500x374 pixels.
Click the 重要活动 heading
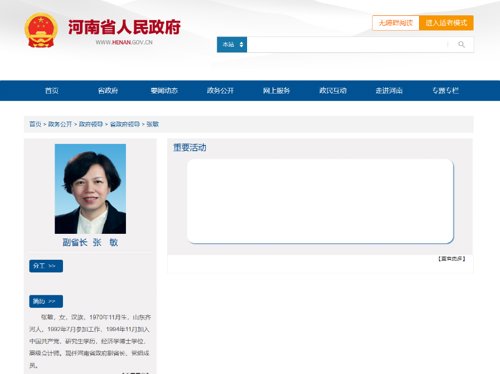(x=190, y=148)
